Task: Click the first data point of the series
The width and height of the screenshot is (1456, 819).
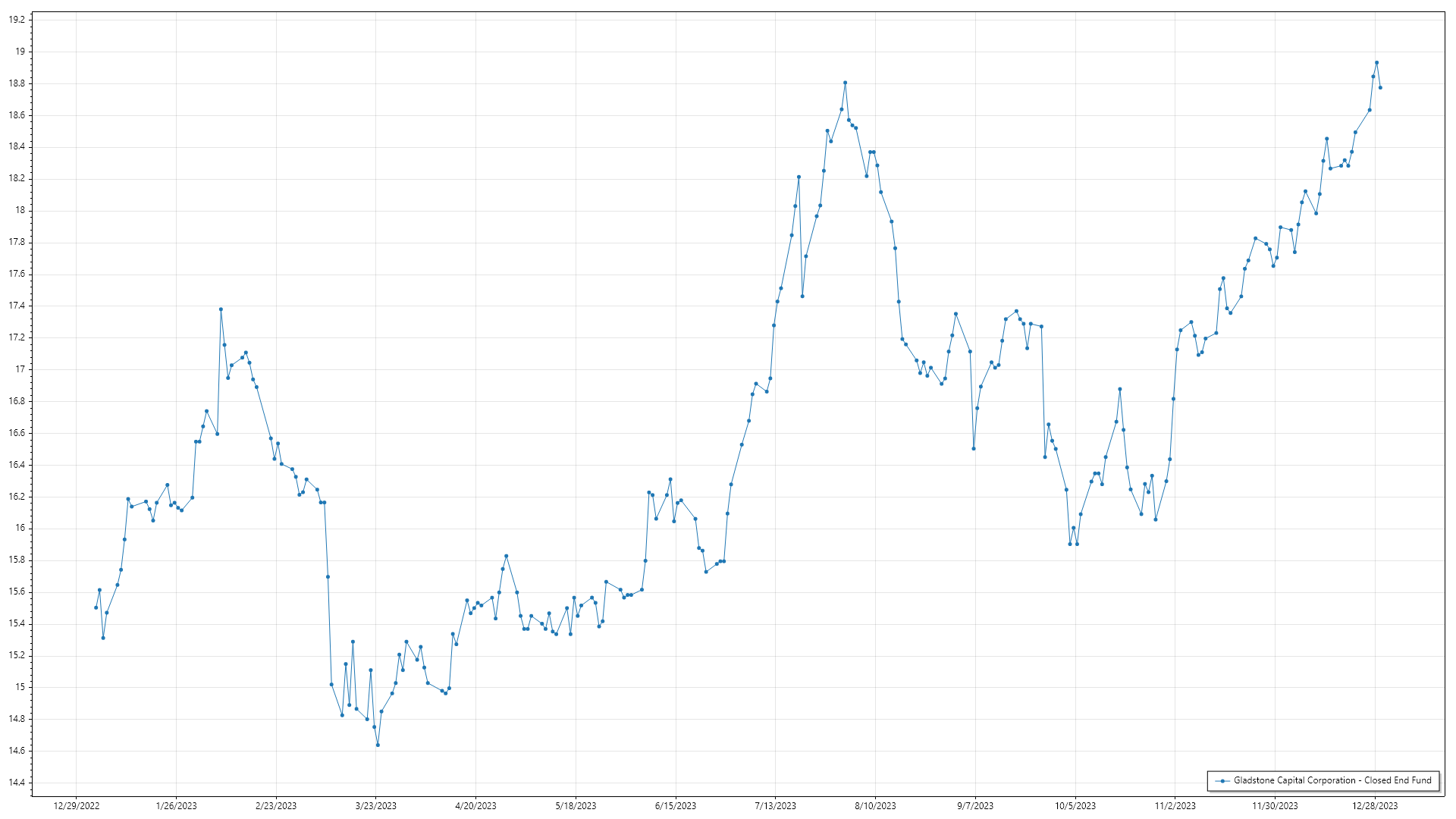Action: tap(96, 607)
